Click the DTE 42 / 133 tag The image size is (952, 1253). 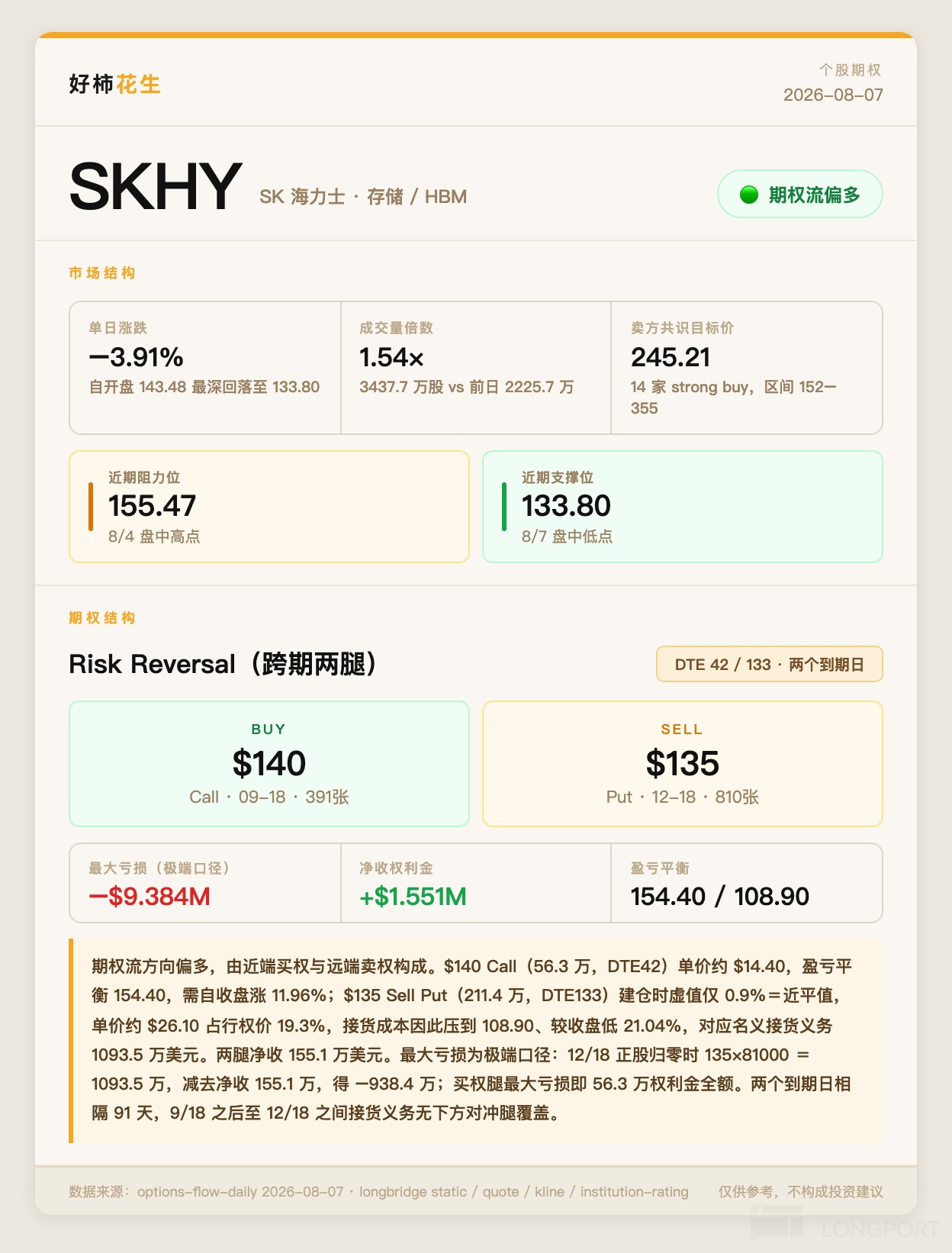[770, 664]
